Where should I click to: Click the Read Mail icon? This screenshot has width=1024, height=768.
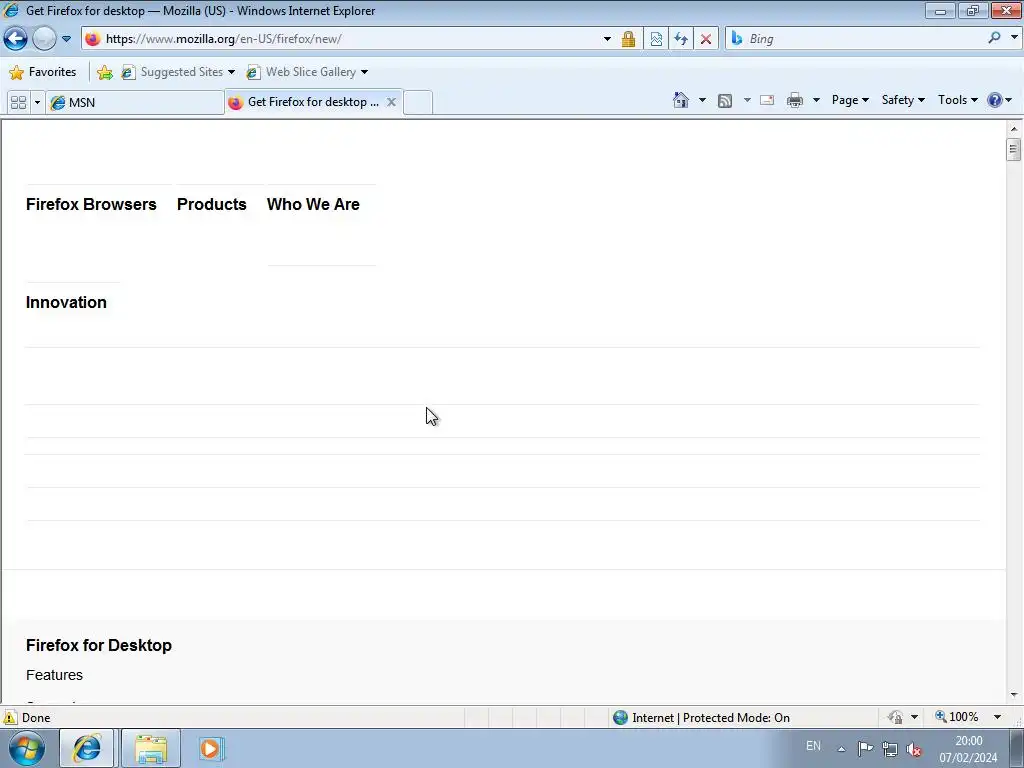(767, 100)
